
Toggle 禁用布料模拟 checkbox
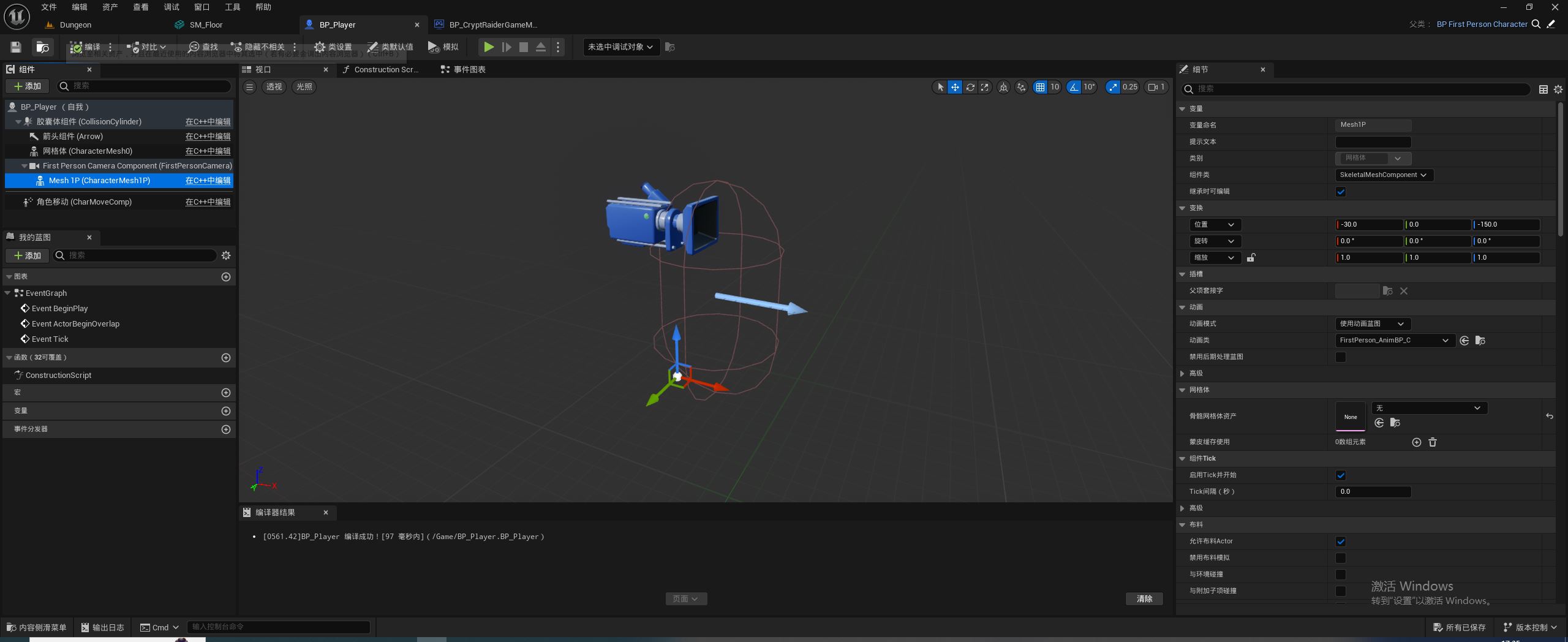(1341, 558)
